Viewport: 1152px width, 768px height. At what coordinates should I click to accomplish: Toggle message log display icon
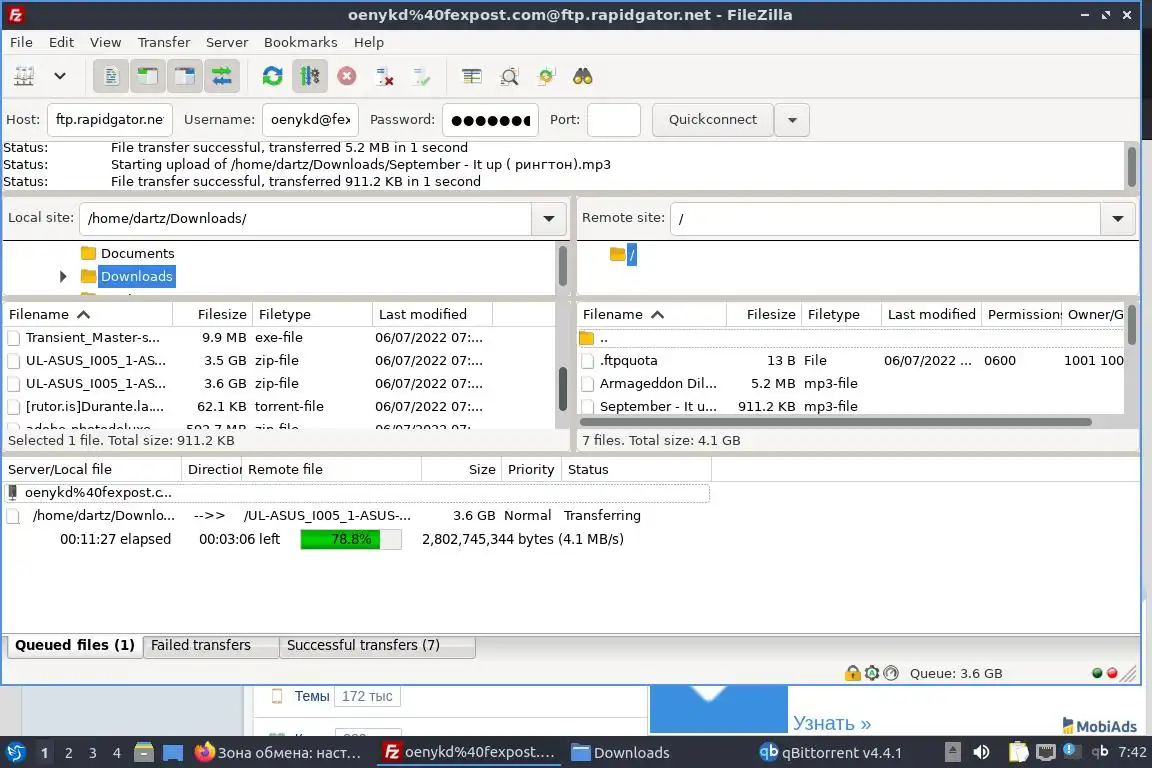(111, 76)
